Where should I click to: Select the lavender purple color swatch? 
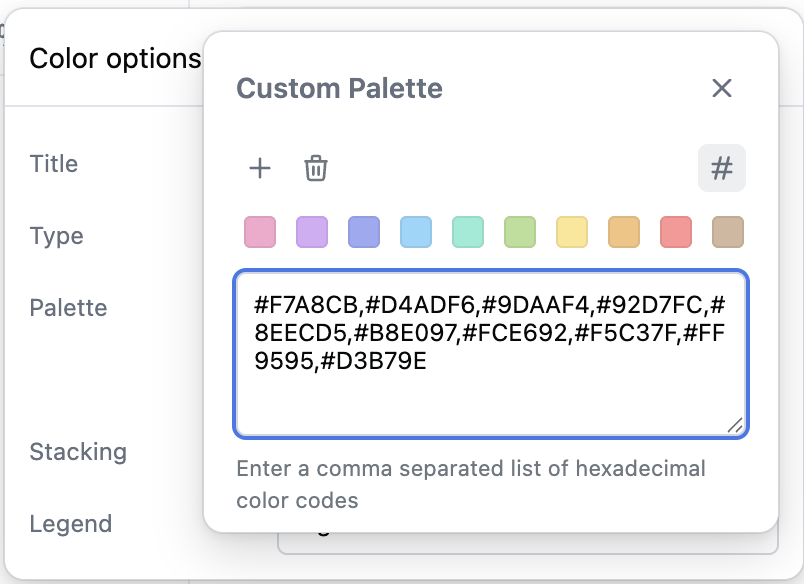click(x=312, y=232)
